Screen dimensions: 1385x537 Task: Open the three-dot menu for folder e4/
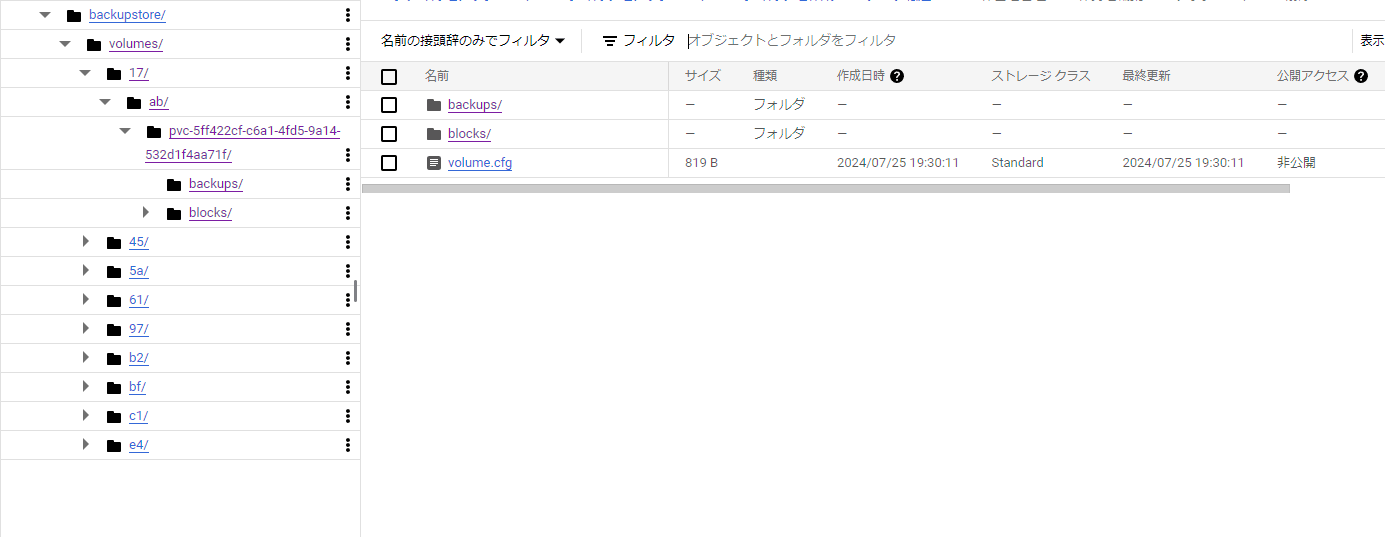(x=347, y=445)
